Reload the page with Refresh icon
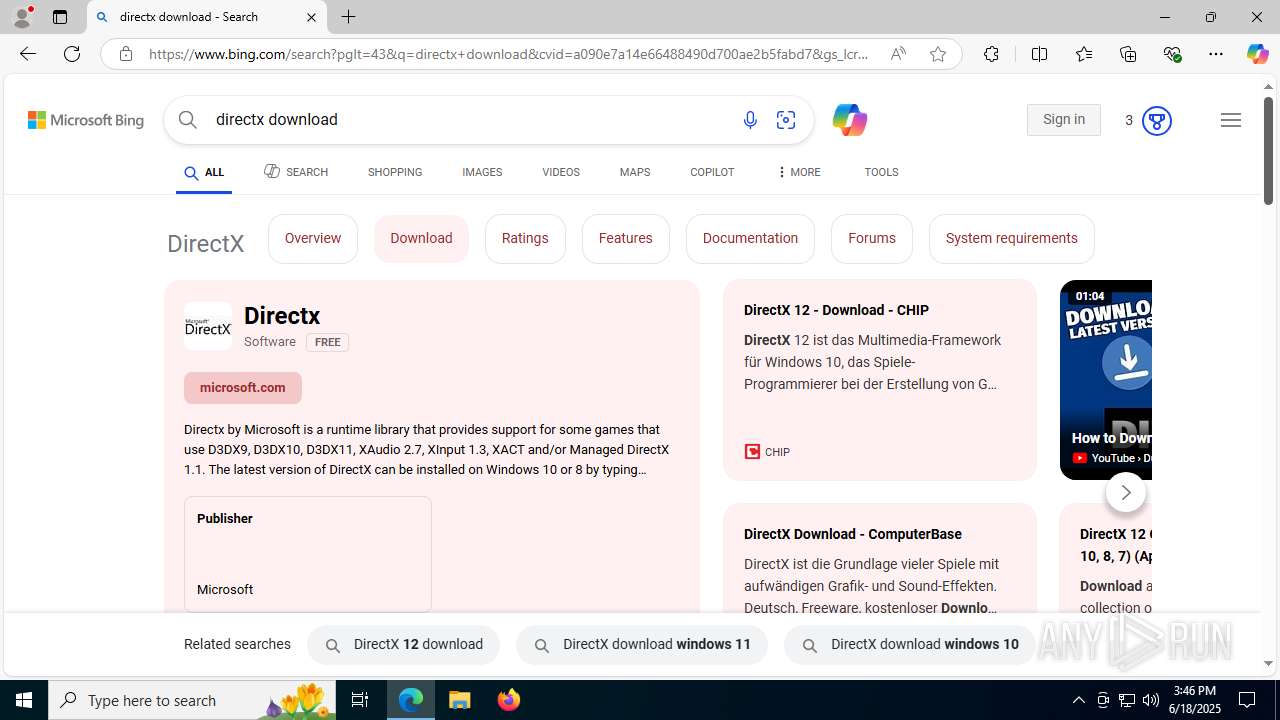This screenshot has width=1280, height=720. pos(72,54)
